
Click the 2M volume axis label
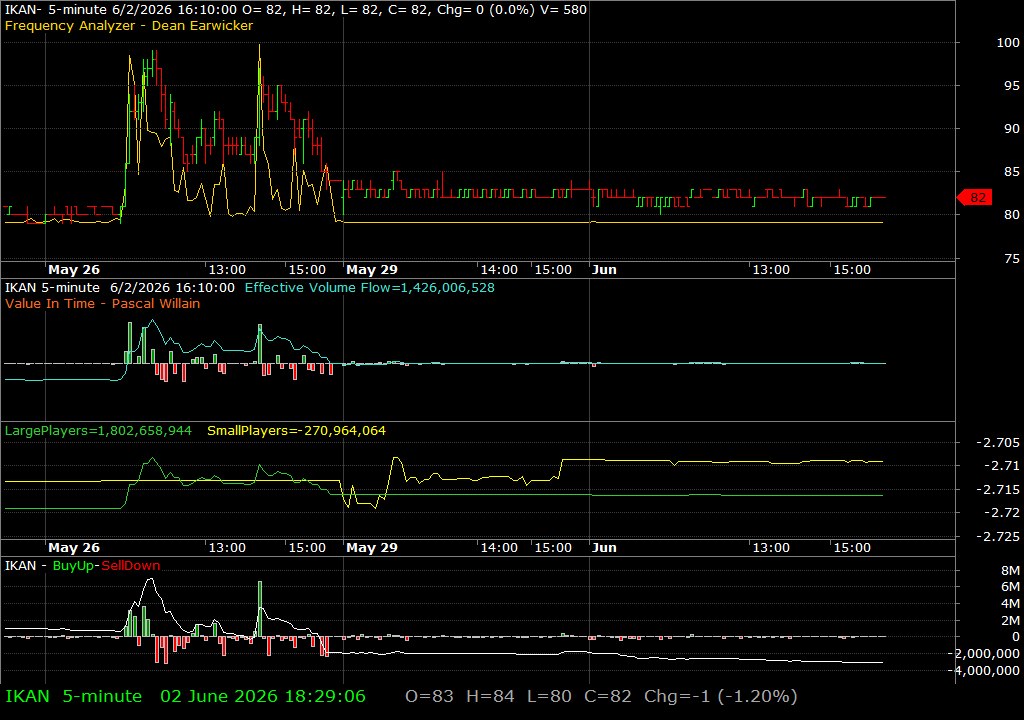1010,620
